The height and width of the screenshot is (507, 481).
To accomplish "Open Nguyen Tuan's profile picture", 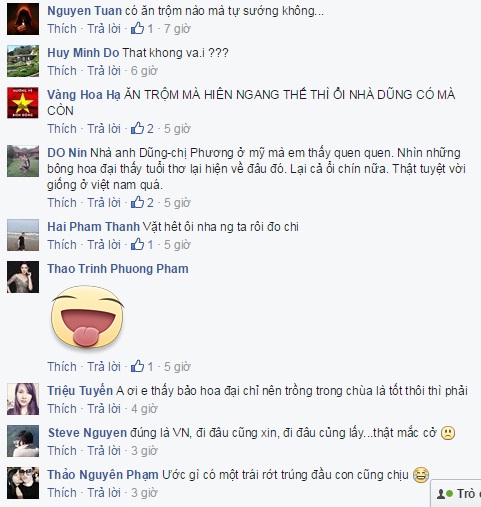I will 23,19.
